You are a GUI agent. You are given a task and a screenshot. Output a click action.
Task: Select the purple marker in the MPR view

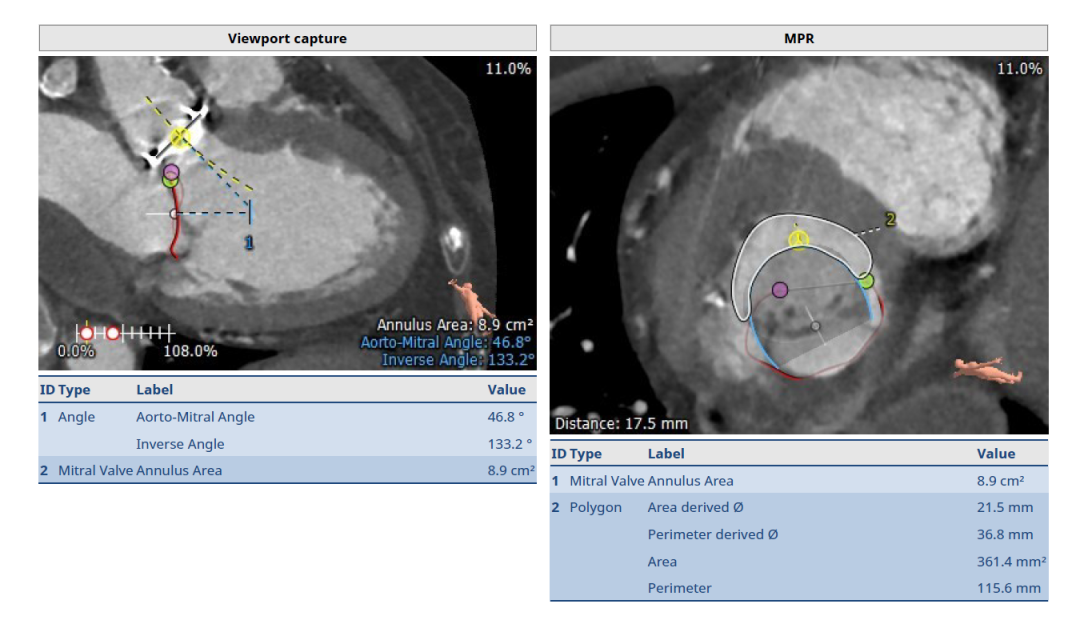[780, 290]
